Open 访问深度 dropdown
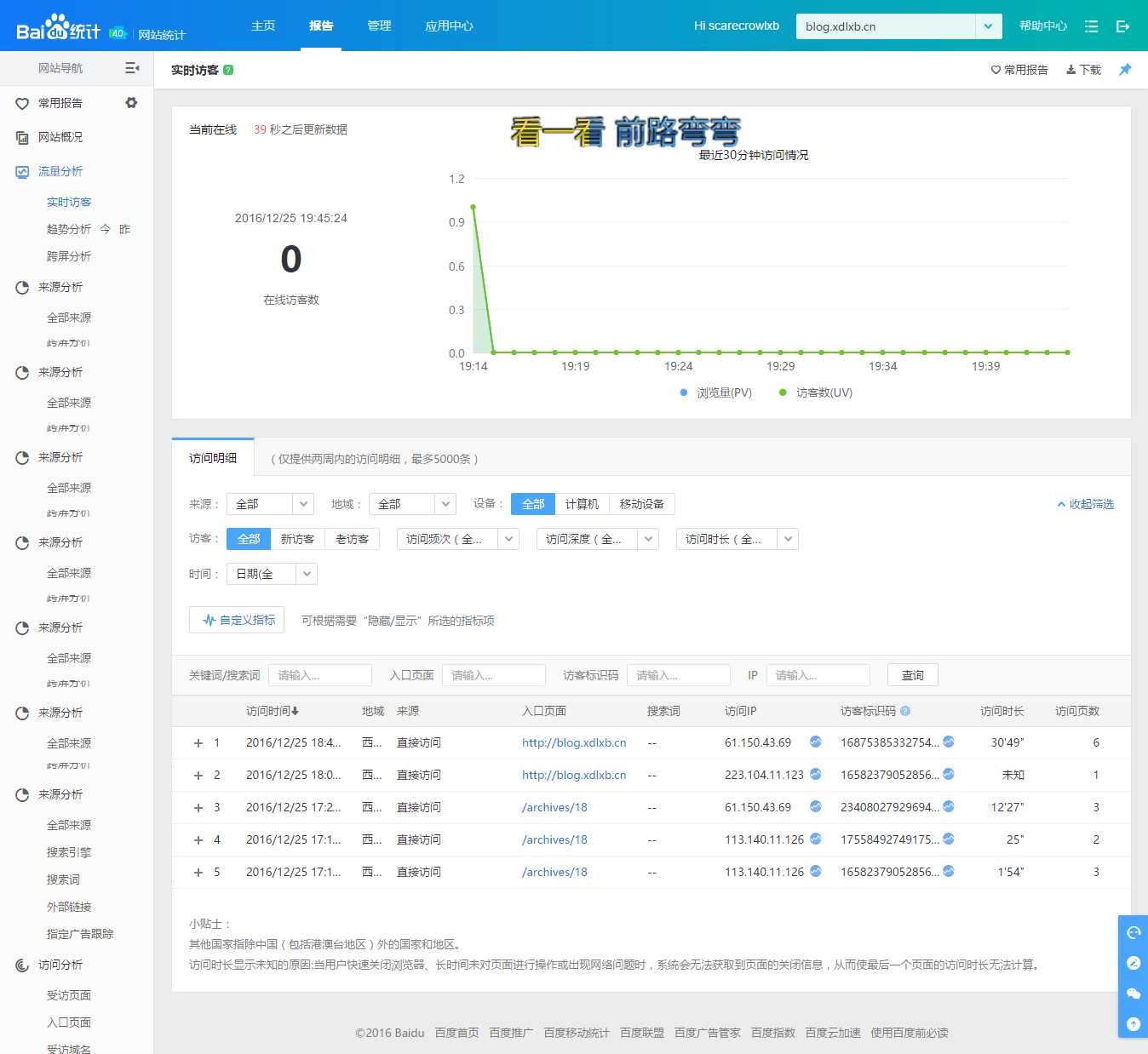Screen dimensions: 1148x1054 (x=598, y=539)
